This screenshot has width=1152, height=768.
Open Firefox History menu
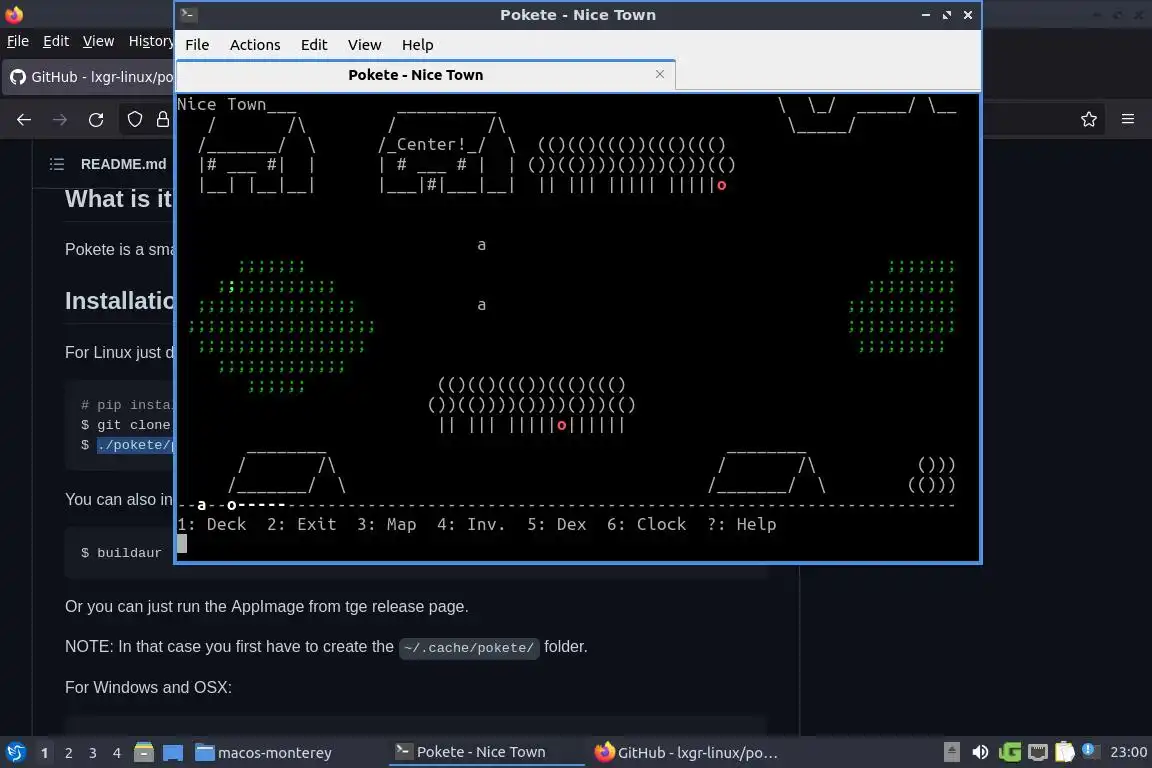tap(151, 41)
